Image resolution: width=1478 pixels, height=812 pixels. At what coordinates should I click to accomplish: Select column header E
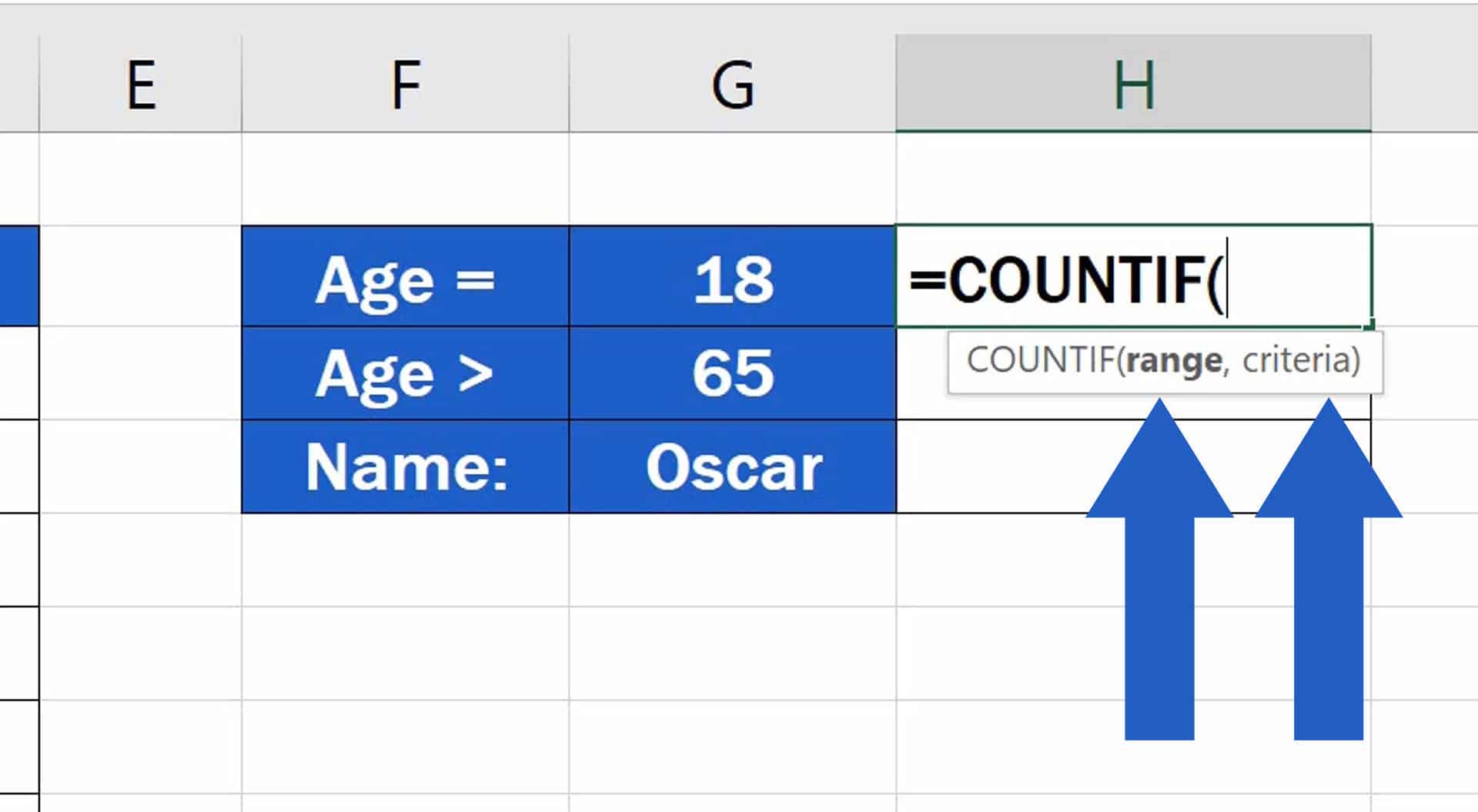coord(142,85)
